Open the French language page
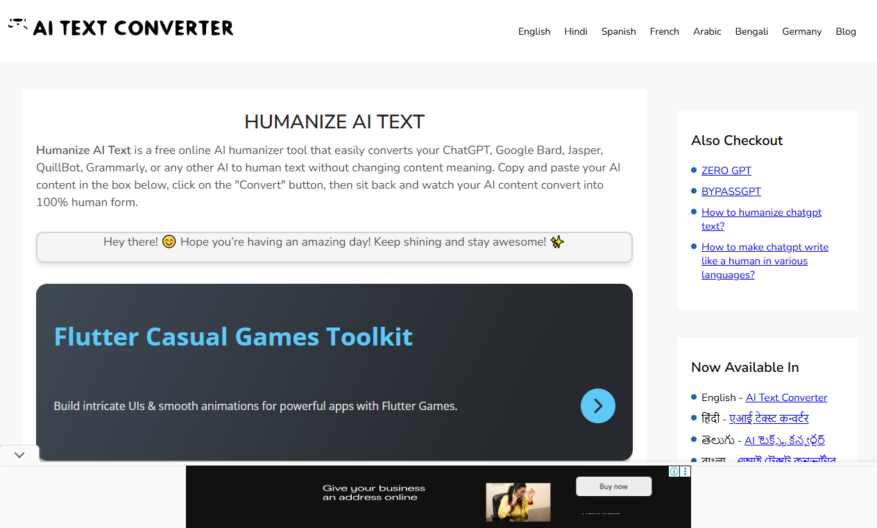877x528 pixels. click(x=664, y=31)
